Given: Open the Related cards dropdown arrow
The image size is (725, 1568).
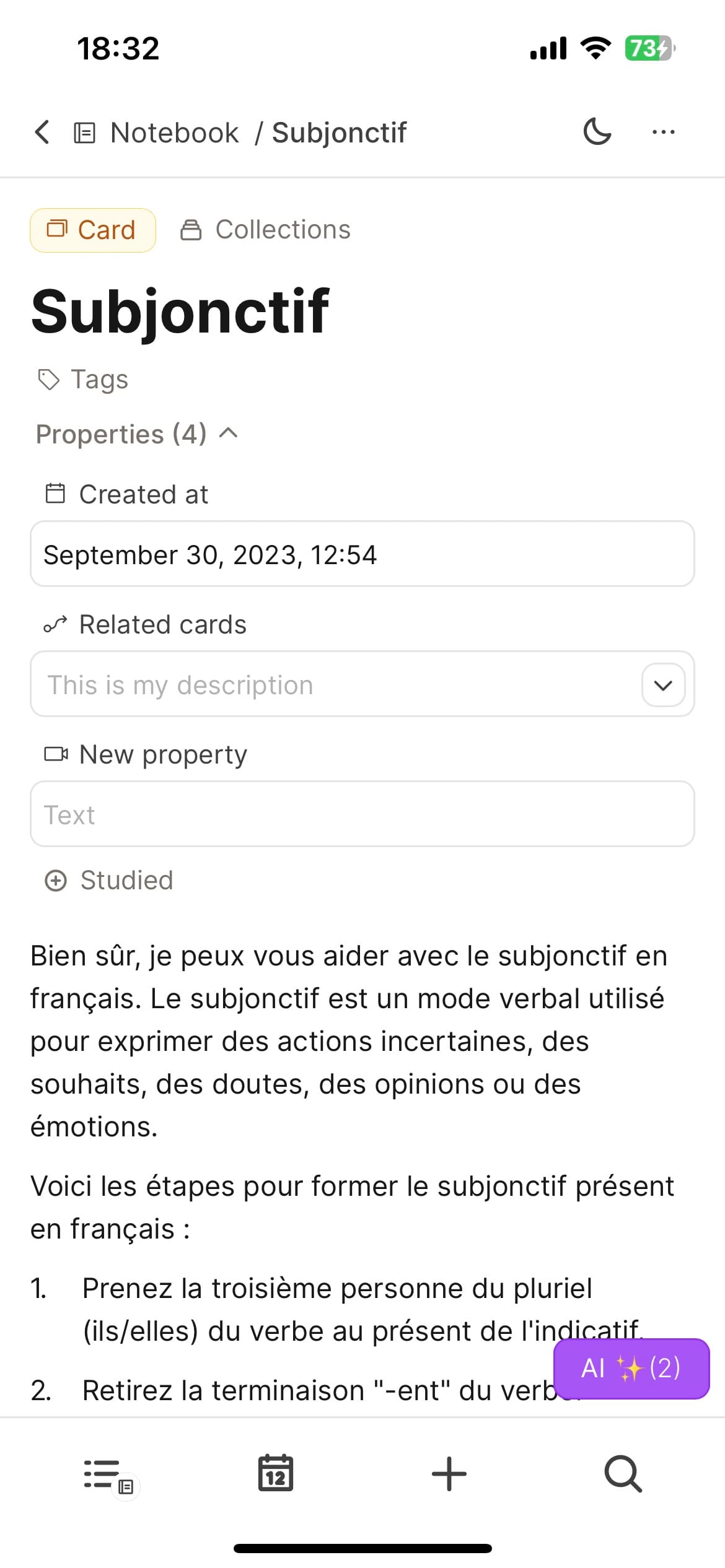Looking at the screenshot, I should point(663,685).
